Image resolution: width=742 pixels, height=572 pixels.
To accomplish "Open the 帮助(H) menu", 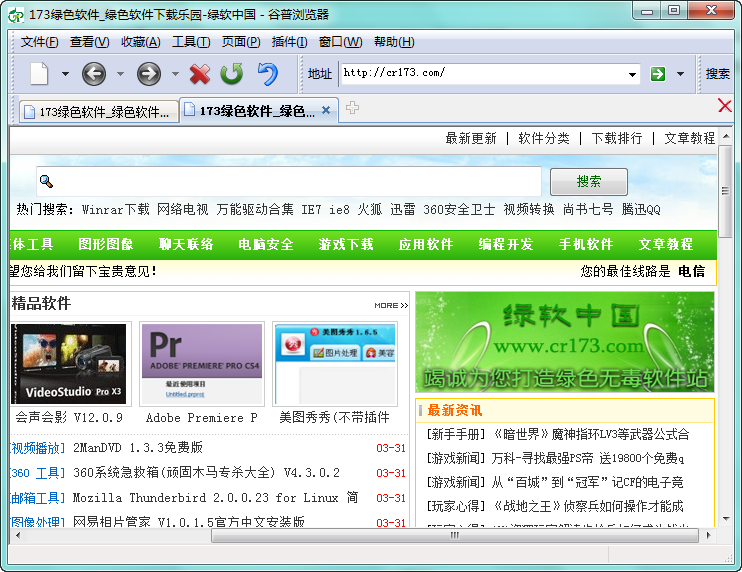I will point(394,42).
